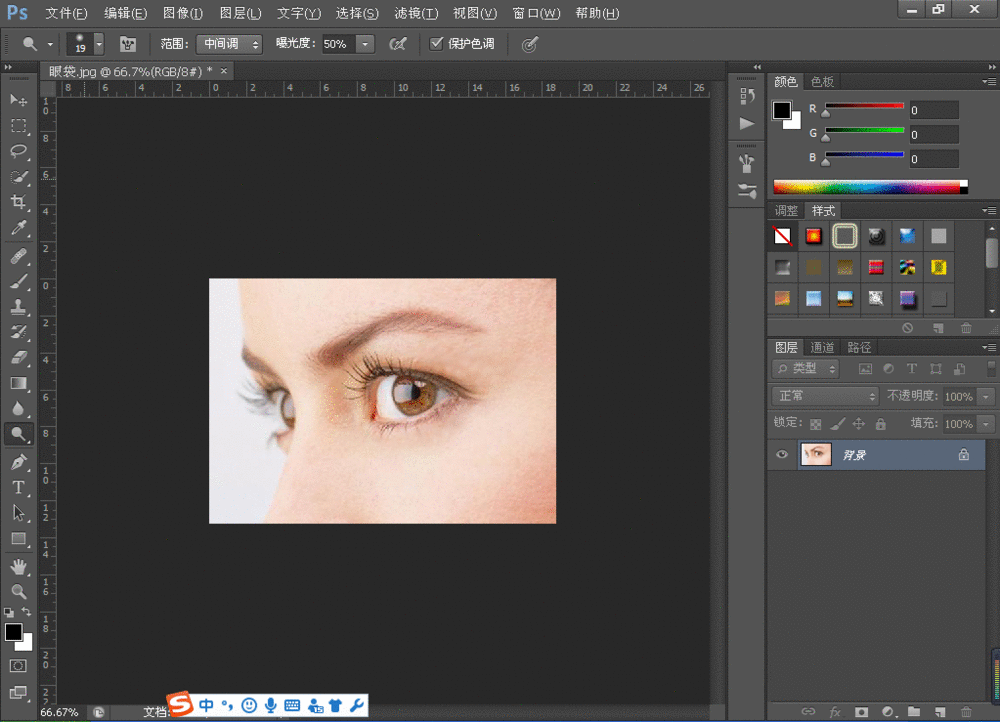Viewport: 1000px width, 722px height.
Task: Switch to the 通道 tab
Action: click(822, 347)
